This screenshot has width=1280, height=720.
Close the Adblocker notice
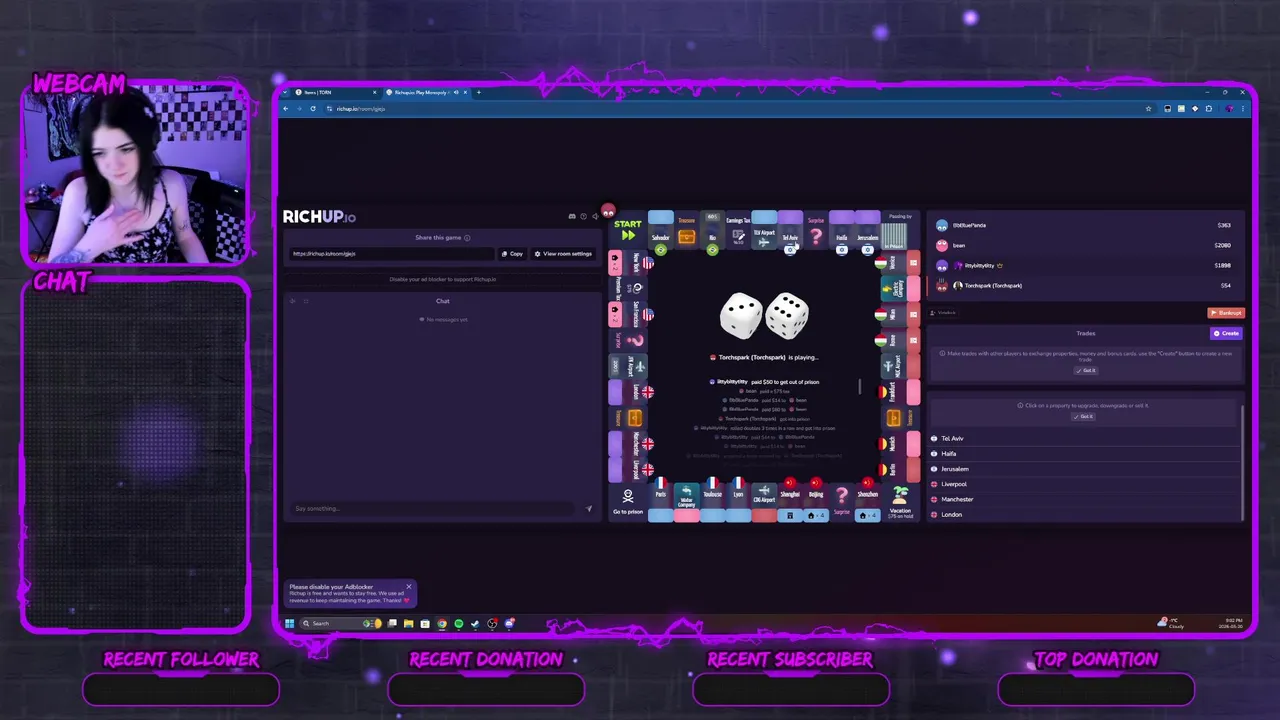point(408,586)
